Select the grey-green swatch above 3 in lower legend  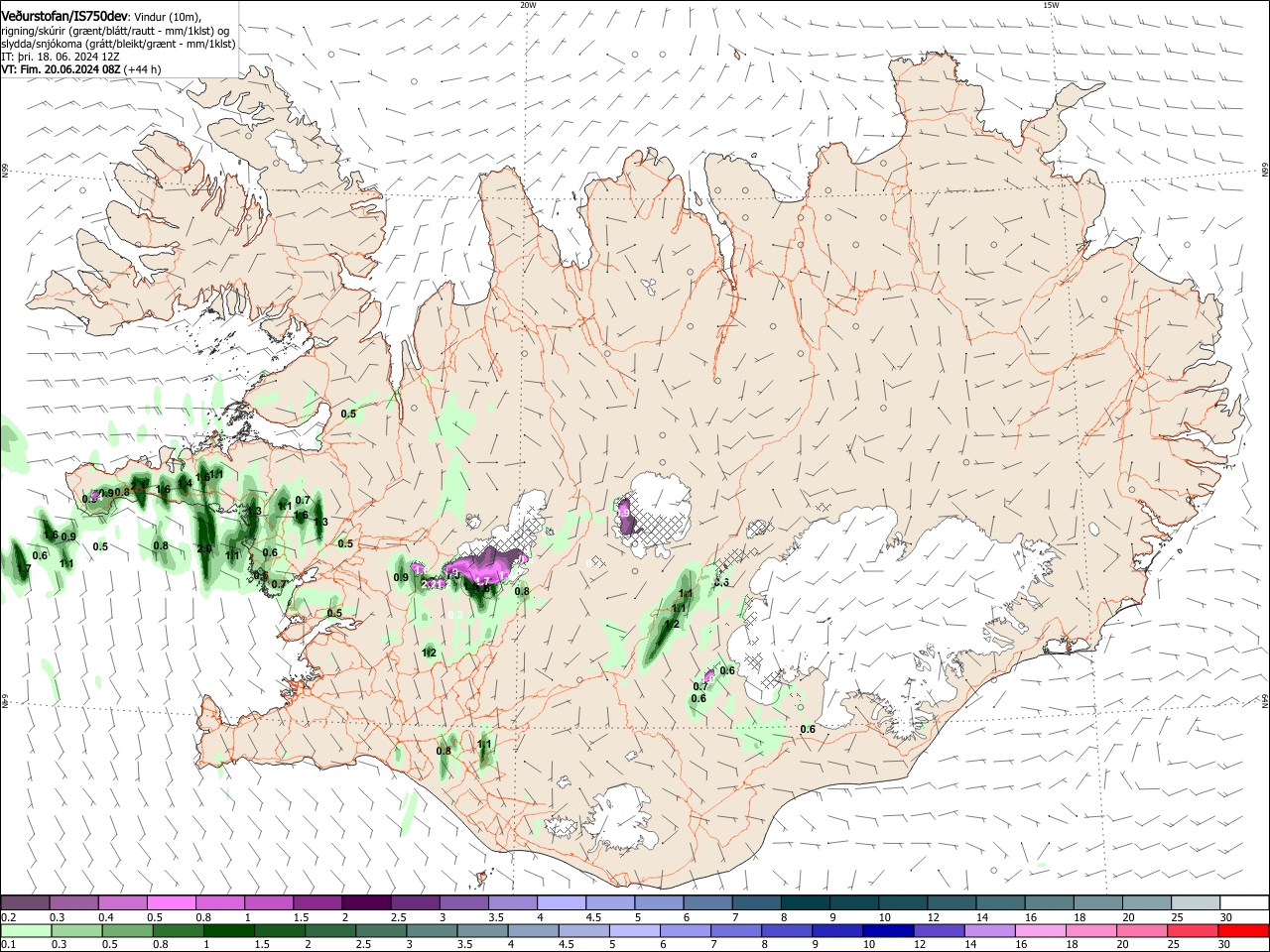433,931
